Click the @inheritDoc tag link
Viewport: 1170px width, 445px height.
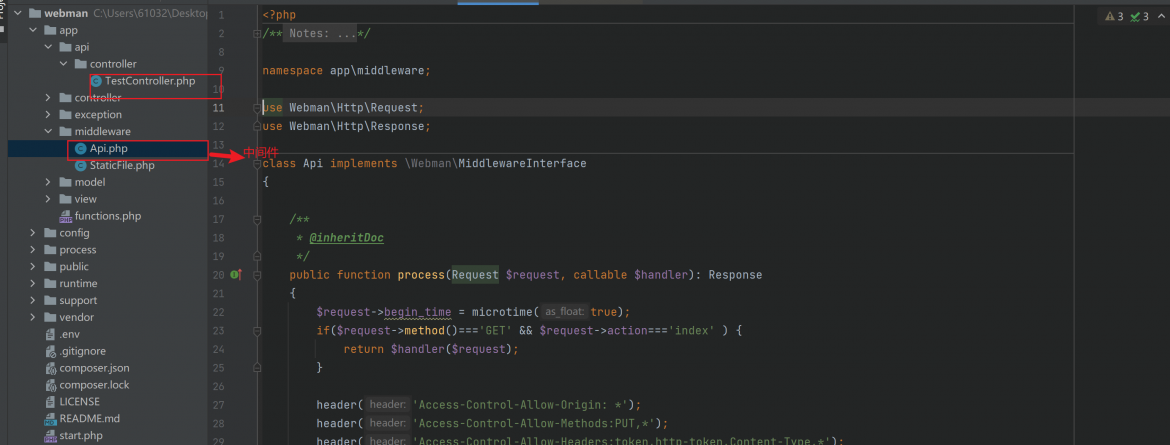coord(346,237)
